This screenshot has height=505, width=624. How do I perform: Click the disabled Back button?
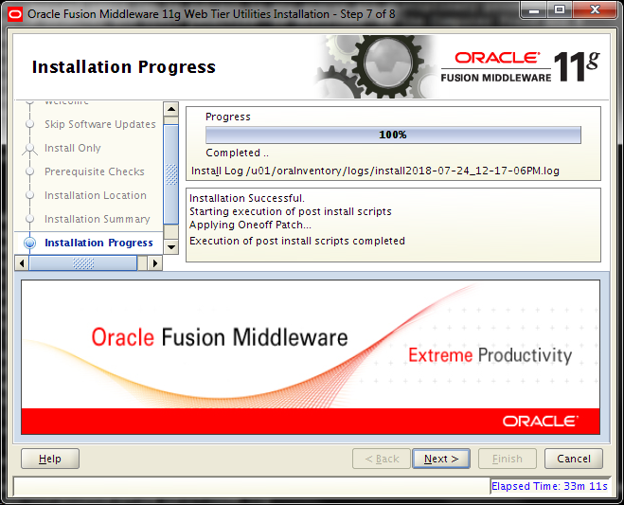pos(381,459)
